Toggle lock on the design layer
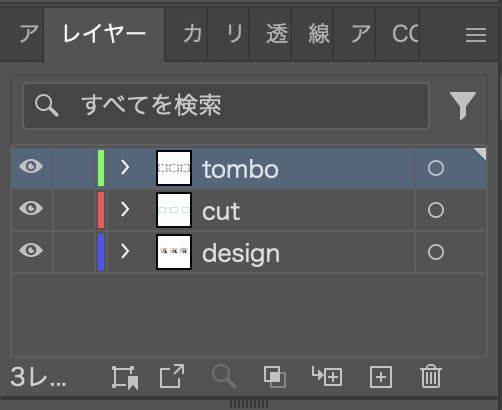Image resolution: width=502 pixels, height=410 pixels. 74,252
